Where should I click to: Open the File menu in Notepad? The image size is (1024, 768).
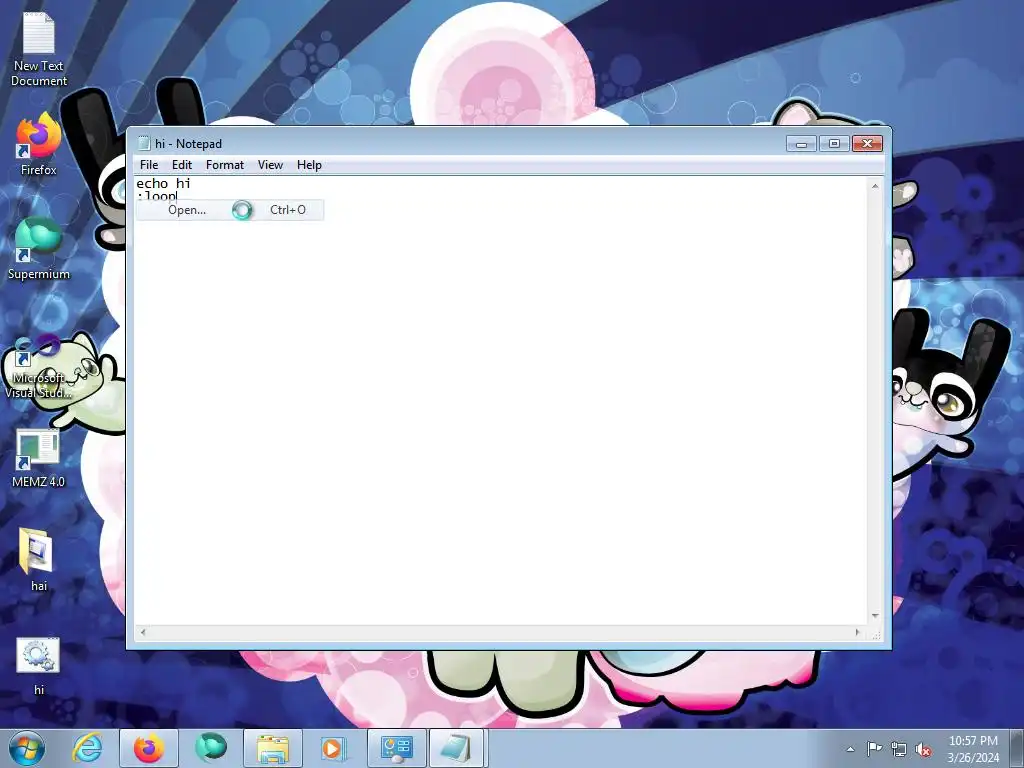coord(149,165)
